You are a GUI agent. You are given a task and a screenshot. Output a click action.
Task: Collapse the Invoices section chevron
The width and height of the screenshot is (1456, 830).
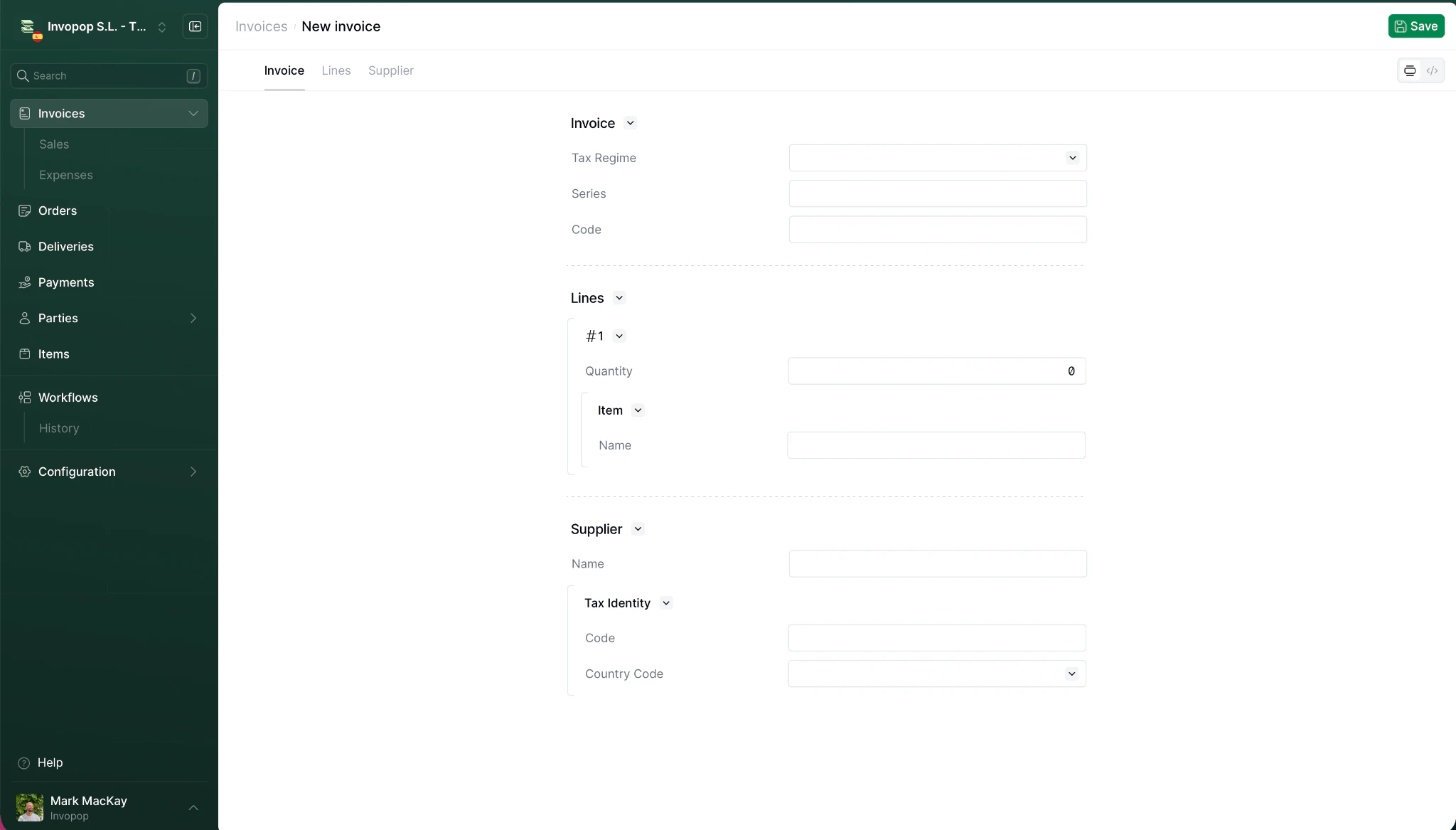click(x=193, y=114)
